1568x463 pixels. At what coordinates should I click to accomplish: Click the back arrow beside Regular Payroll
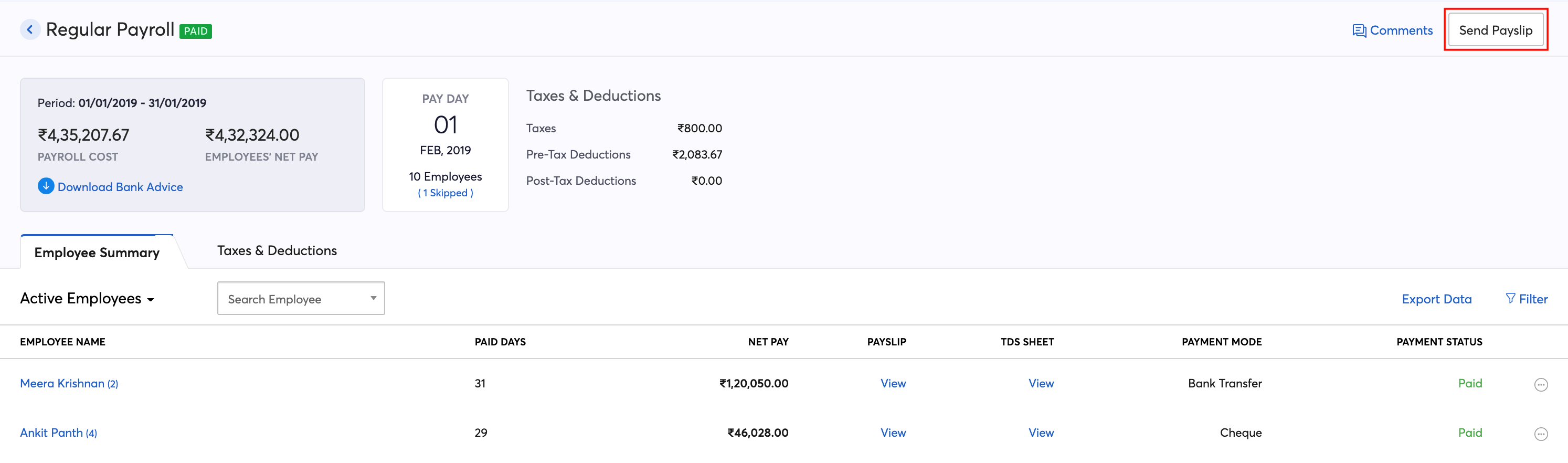pos(30,29)
